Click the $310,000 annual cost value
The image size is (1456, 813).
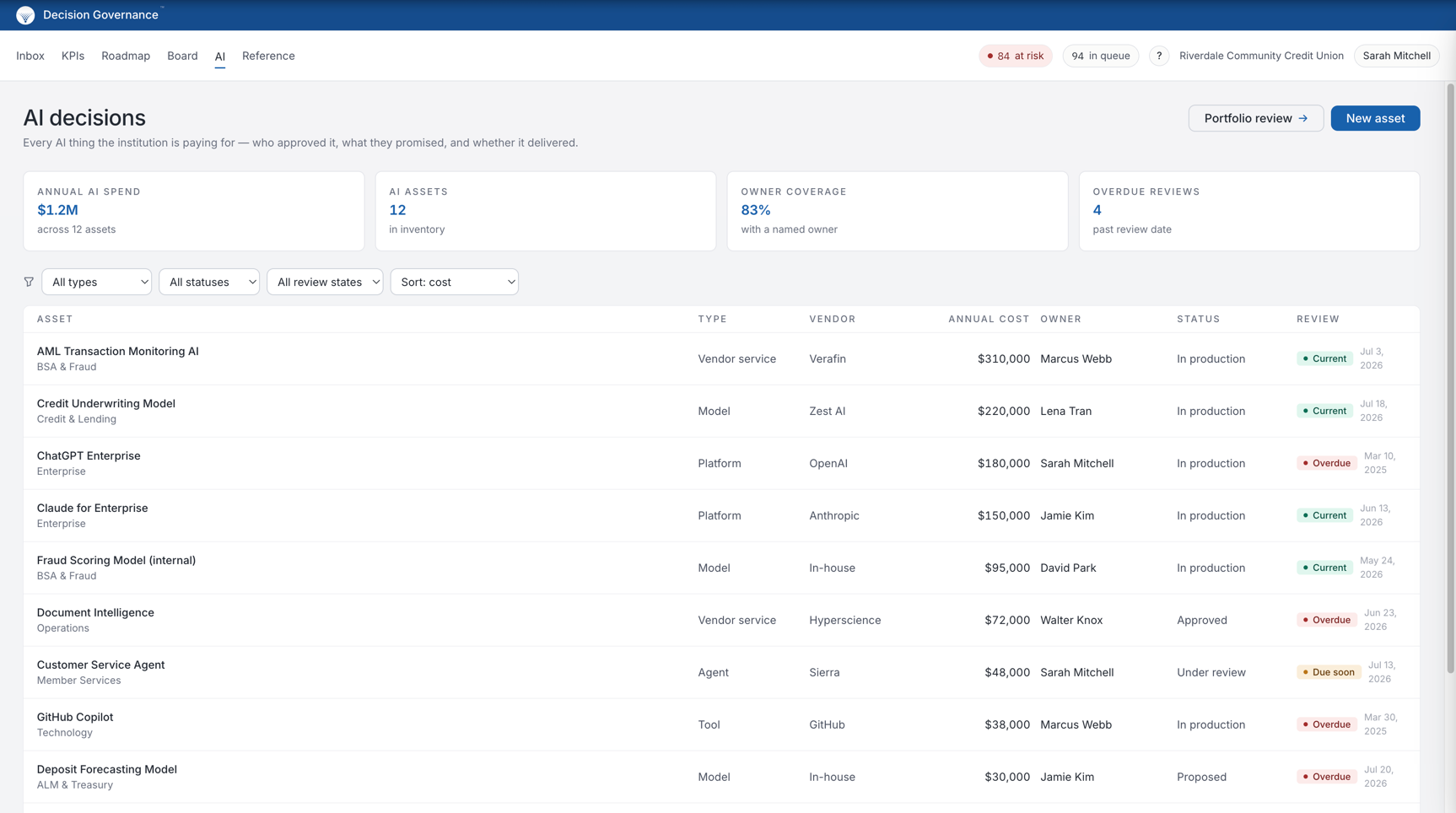pos(1004,359)
